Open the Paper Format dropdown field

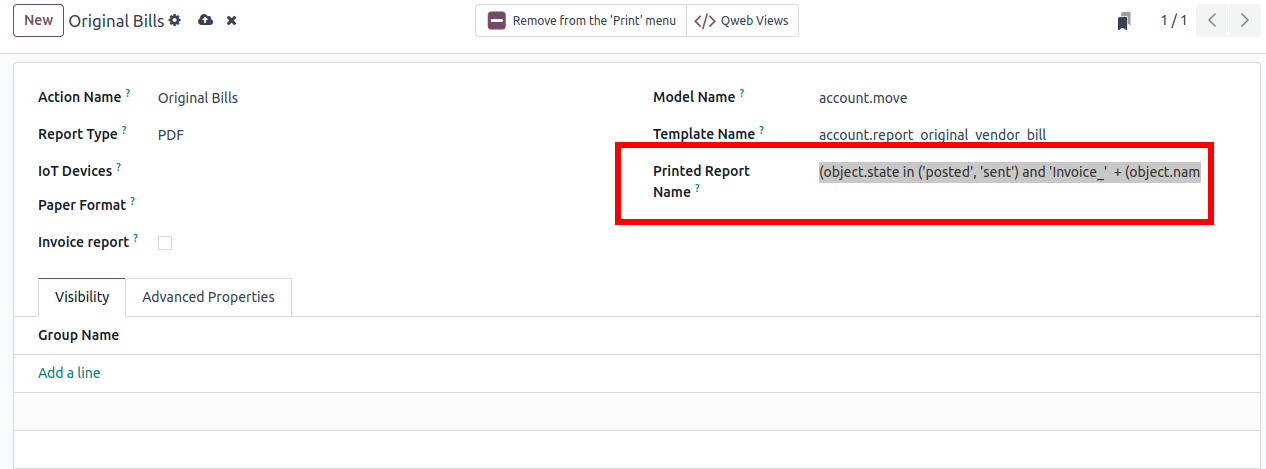coord(300,206)
